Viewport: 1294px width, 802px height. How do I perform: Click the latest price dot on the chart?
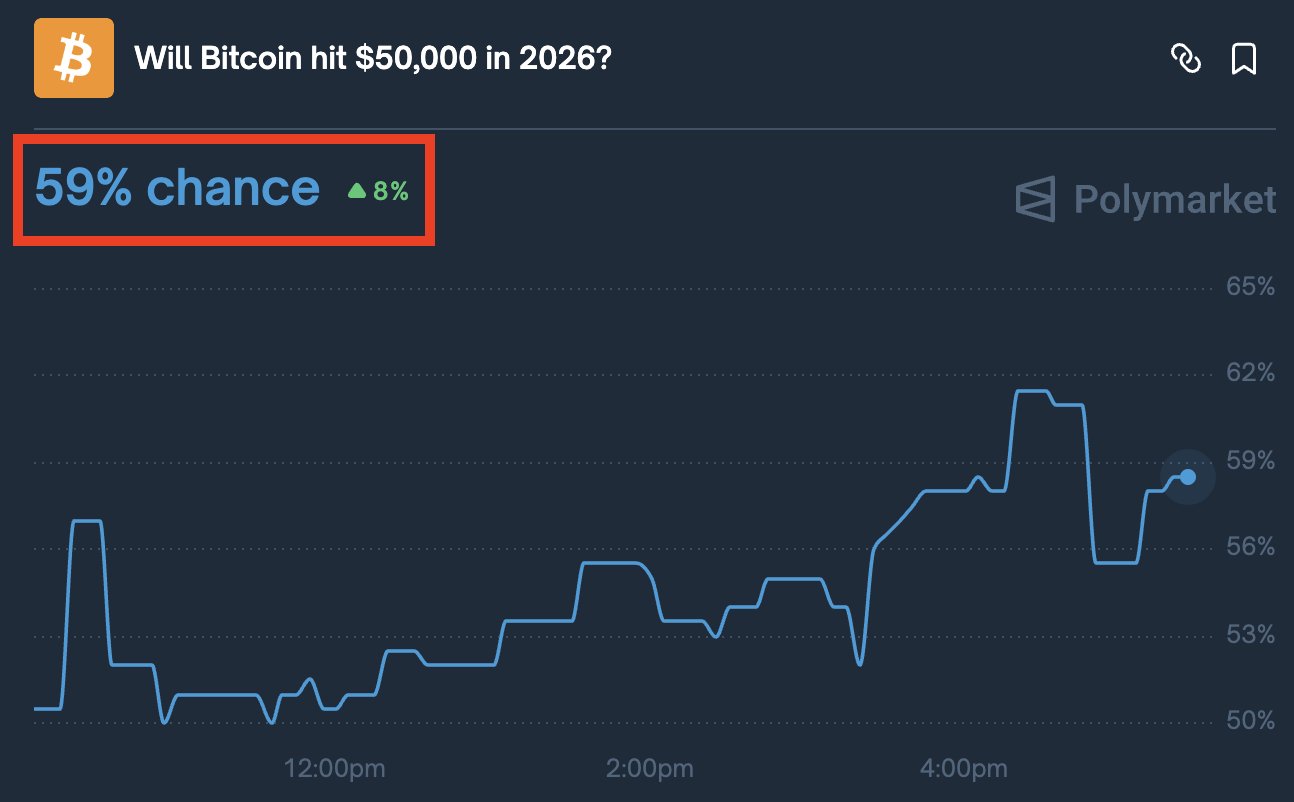[1186, 477]
